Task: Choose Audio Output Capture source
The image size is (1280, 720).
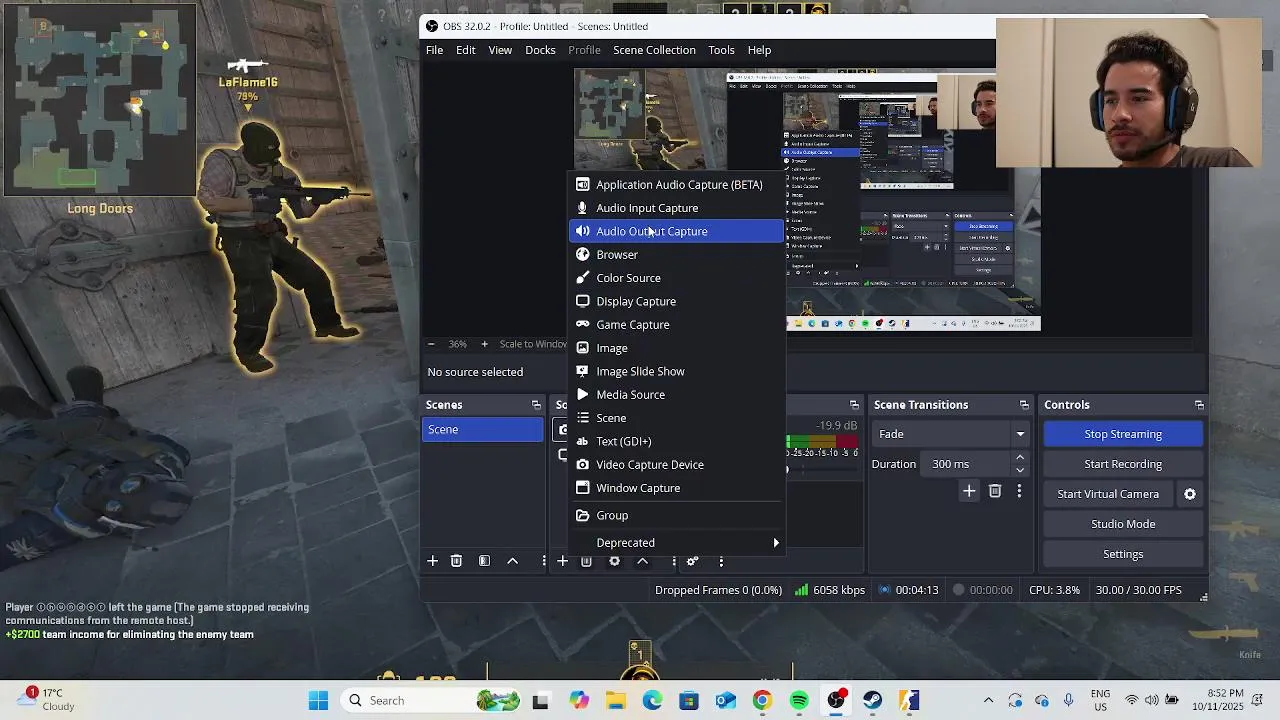Action: pos(677,231)
